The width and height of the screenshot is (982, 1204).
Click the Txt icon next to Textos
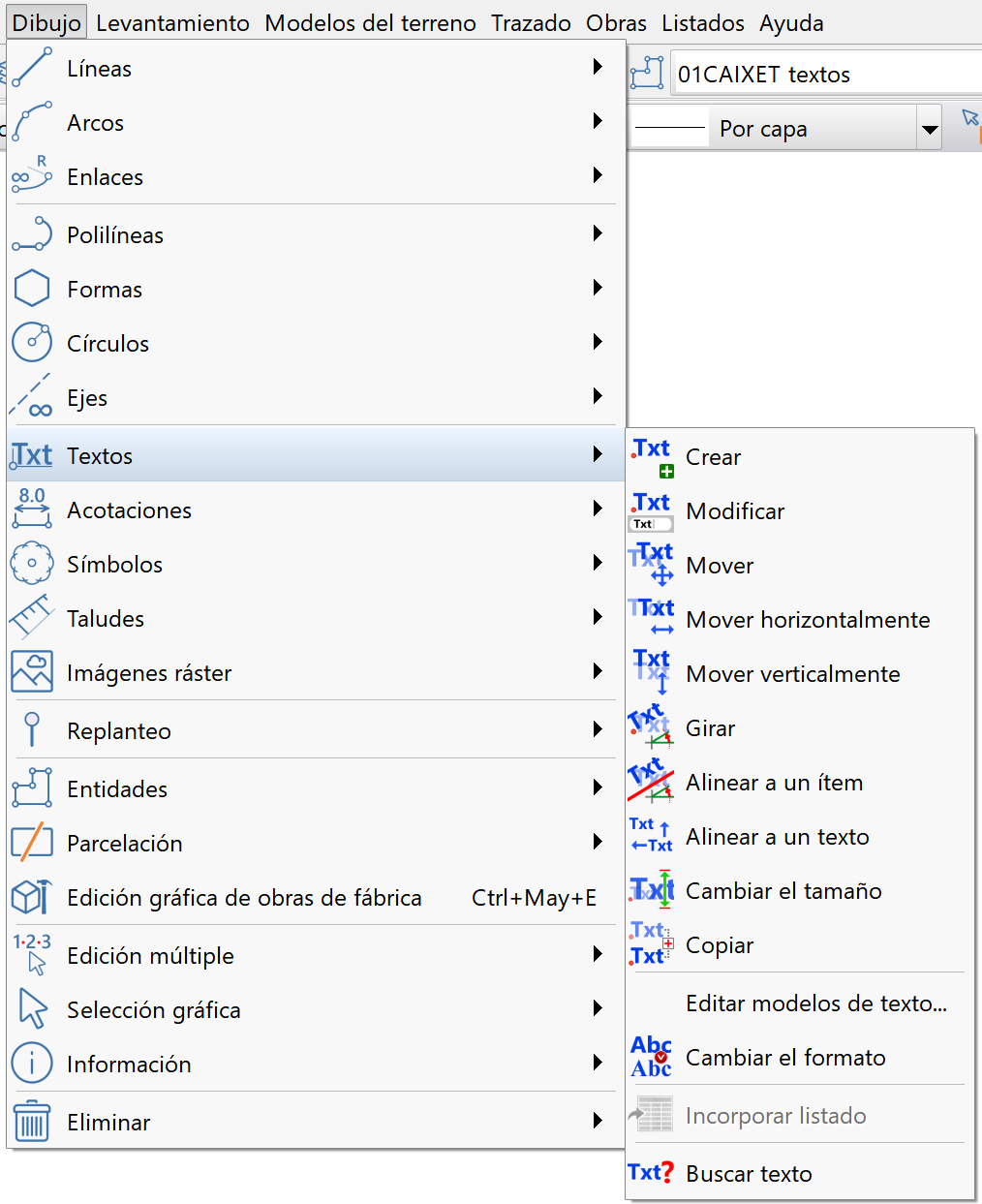coord(30,455)
